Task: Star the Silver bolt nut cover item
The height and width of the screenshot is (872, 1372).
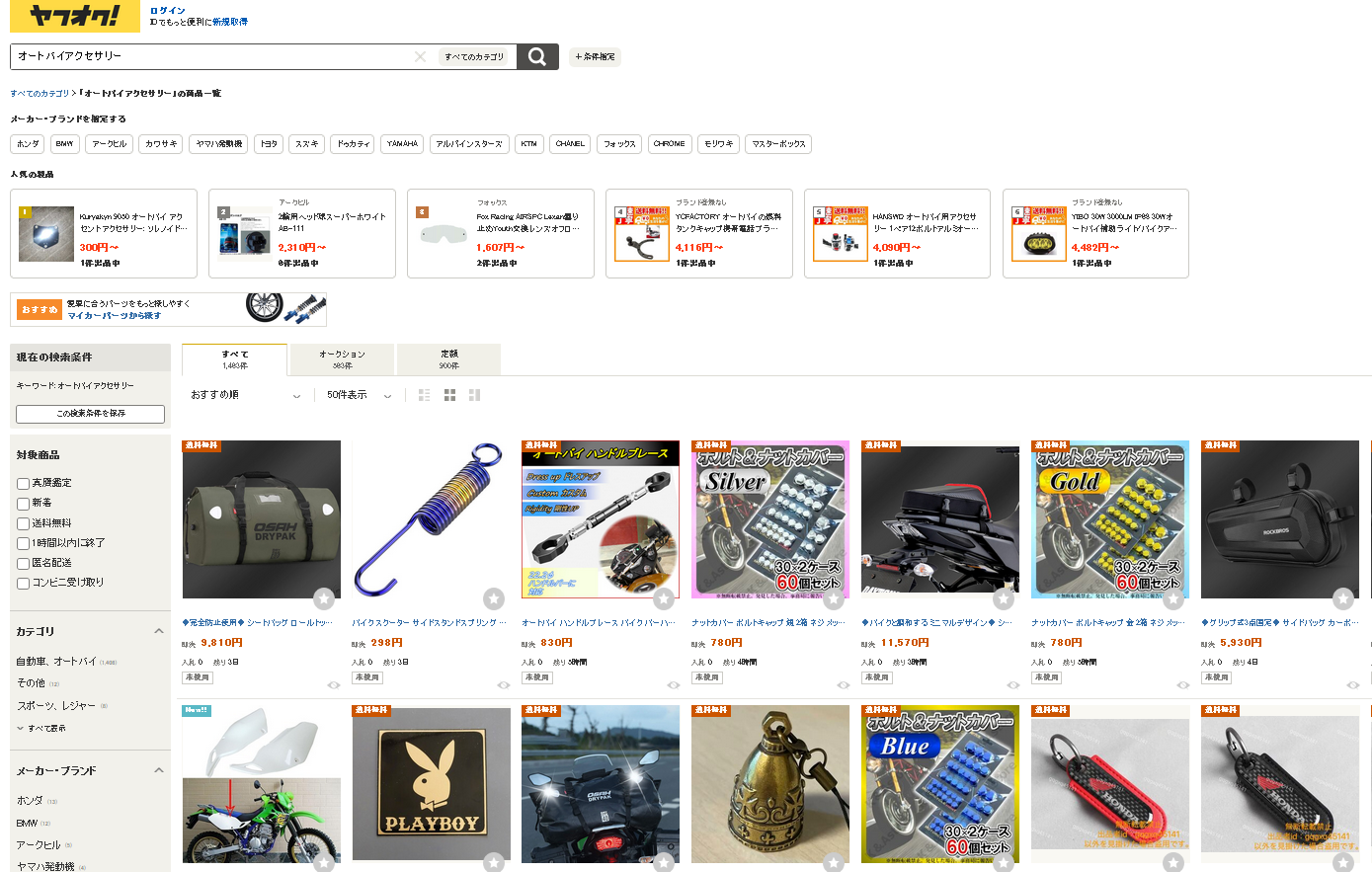Action: coord(834,597)
